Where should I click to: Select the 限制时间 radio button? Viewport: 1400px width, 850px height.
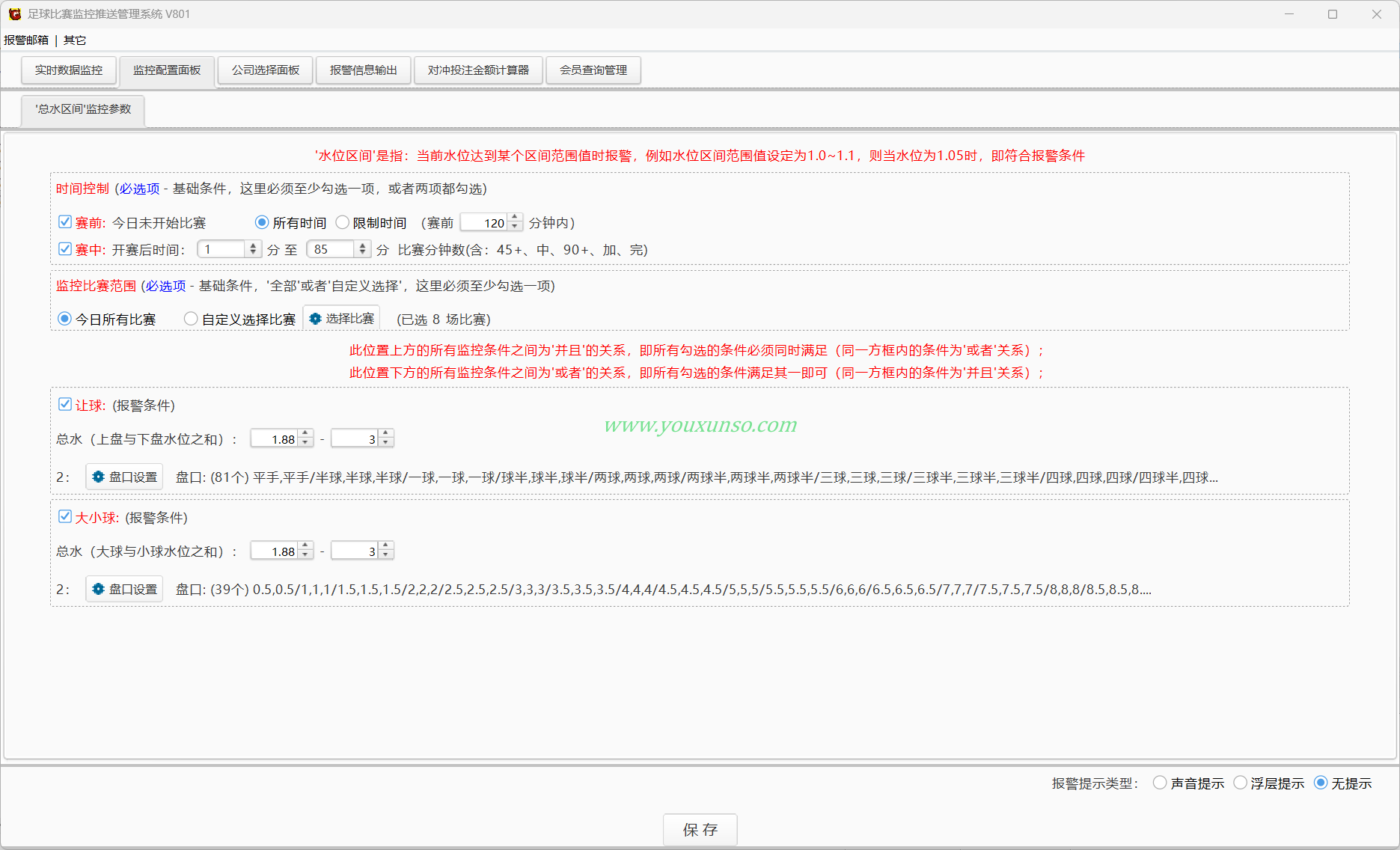[x=343, y=222]
